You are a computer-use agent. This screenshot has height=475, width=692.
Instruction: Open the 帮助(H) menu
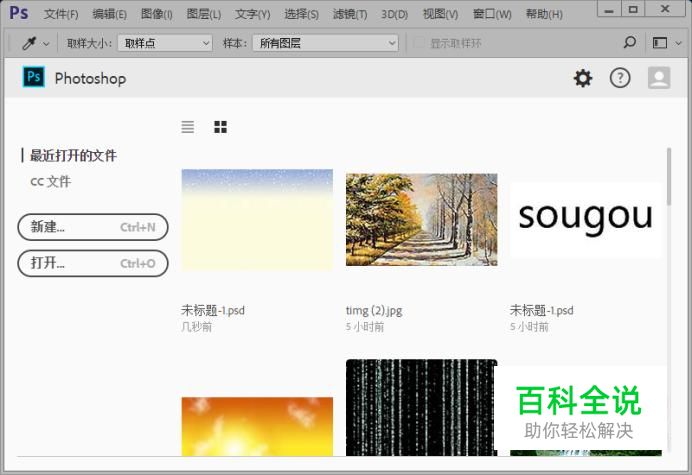pos(544,15)
